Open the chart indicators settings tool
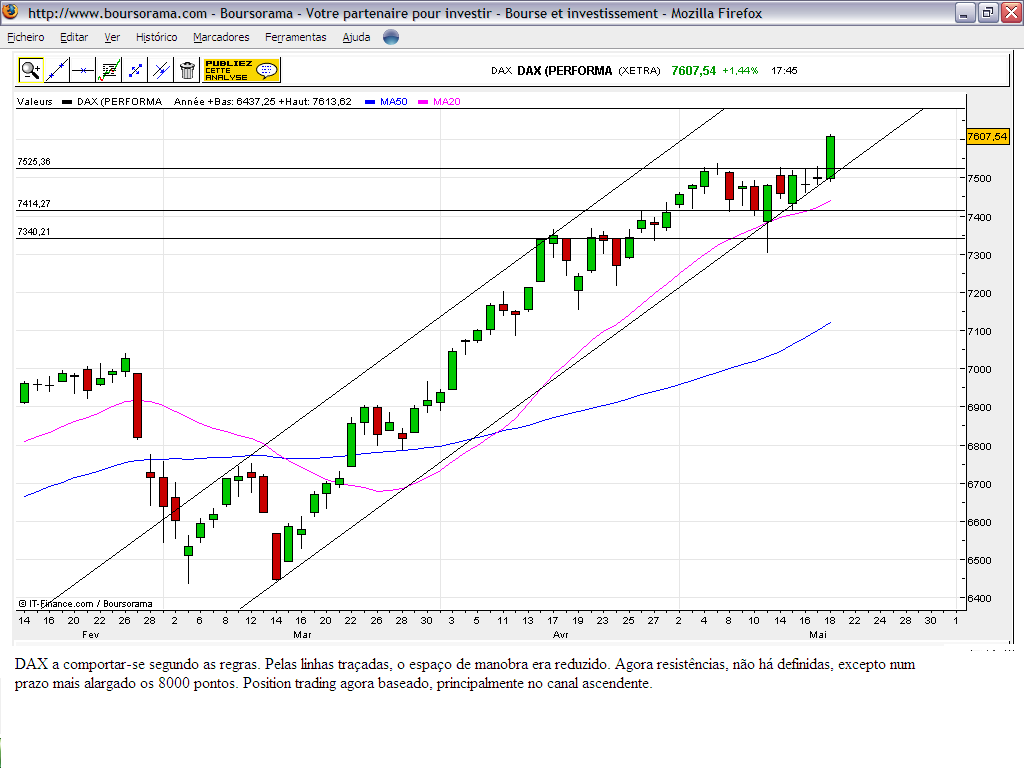The width and height of the screenshot is (1024, 768). [x=109, y=70]
